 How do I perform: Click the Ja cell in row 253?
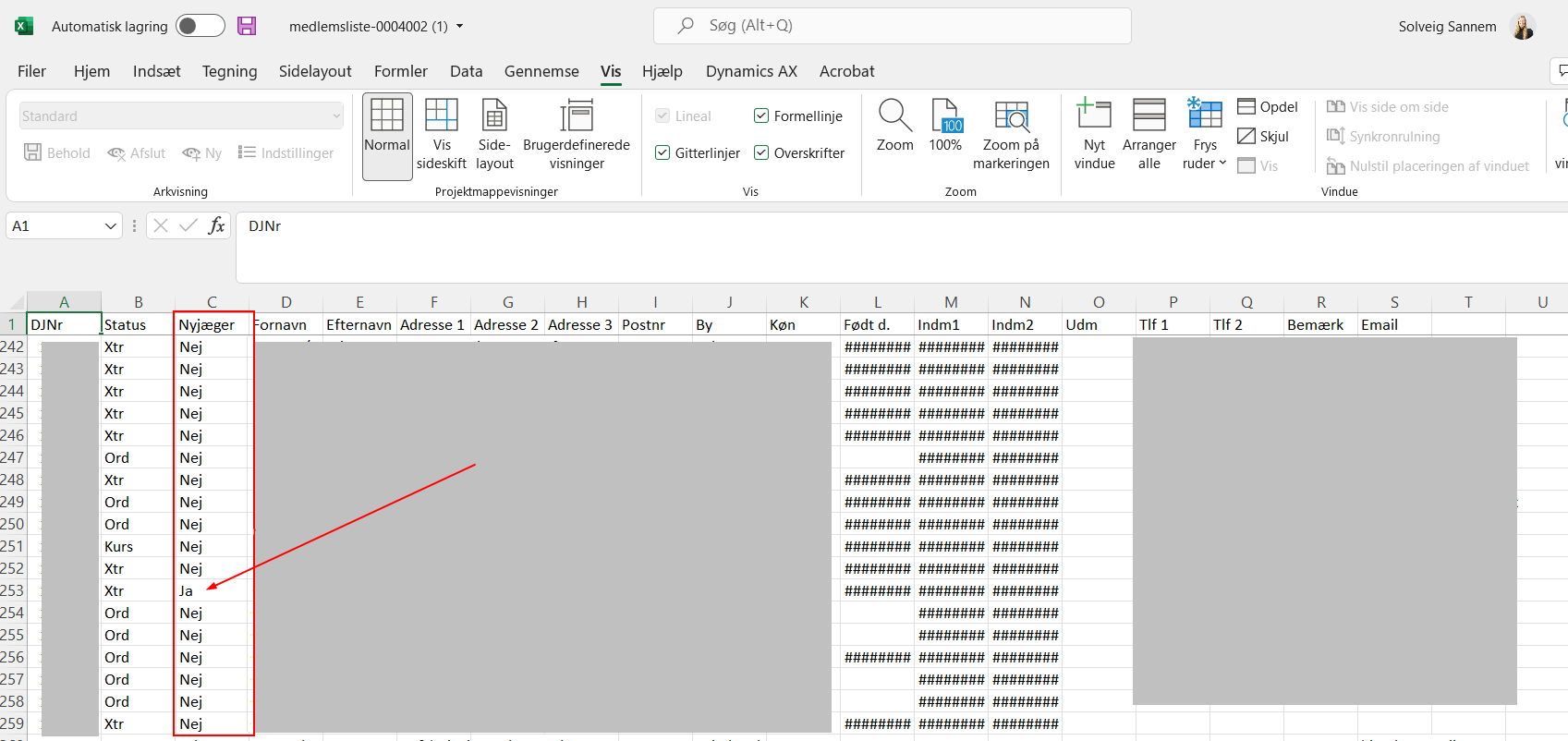click(x=212, y=590)
